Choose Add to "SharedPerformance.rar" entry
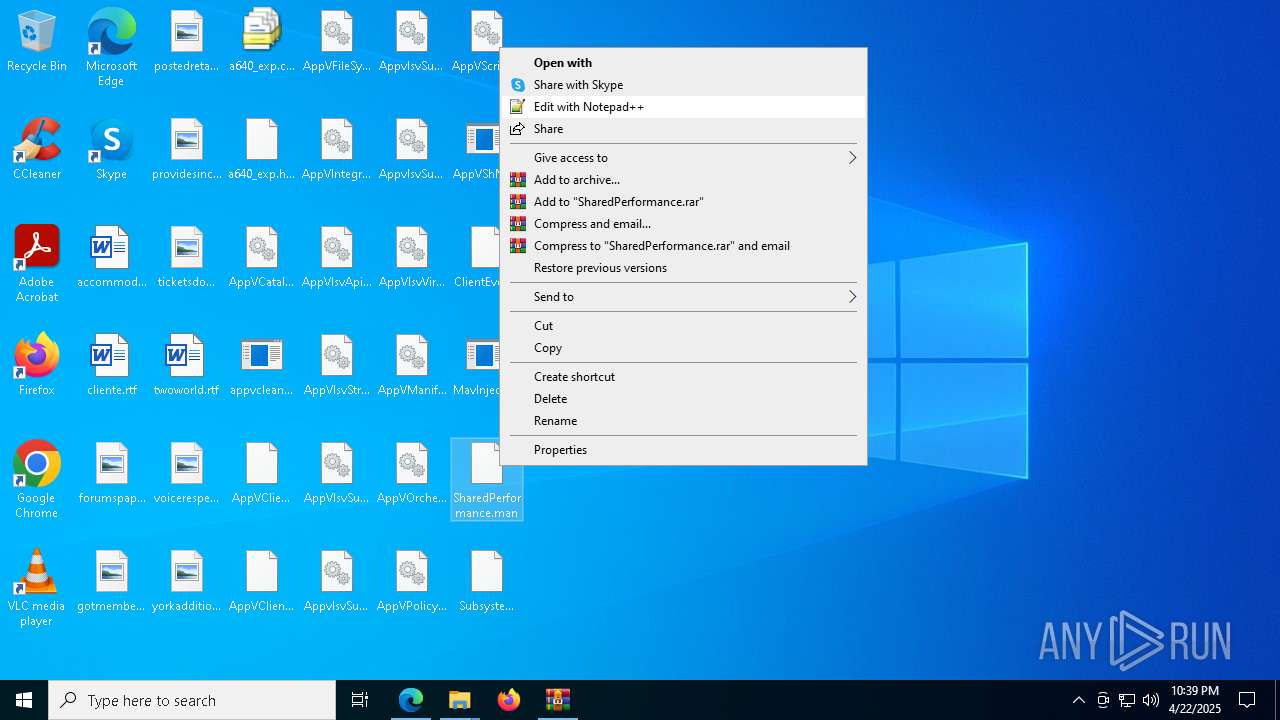The height and width of the screenshot is (720, 1280). pyautogui.click(x=683, y=202)
